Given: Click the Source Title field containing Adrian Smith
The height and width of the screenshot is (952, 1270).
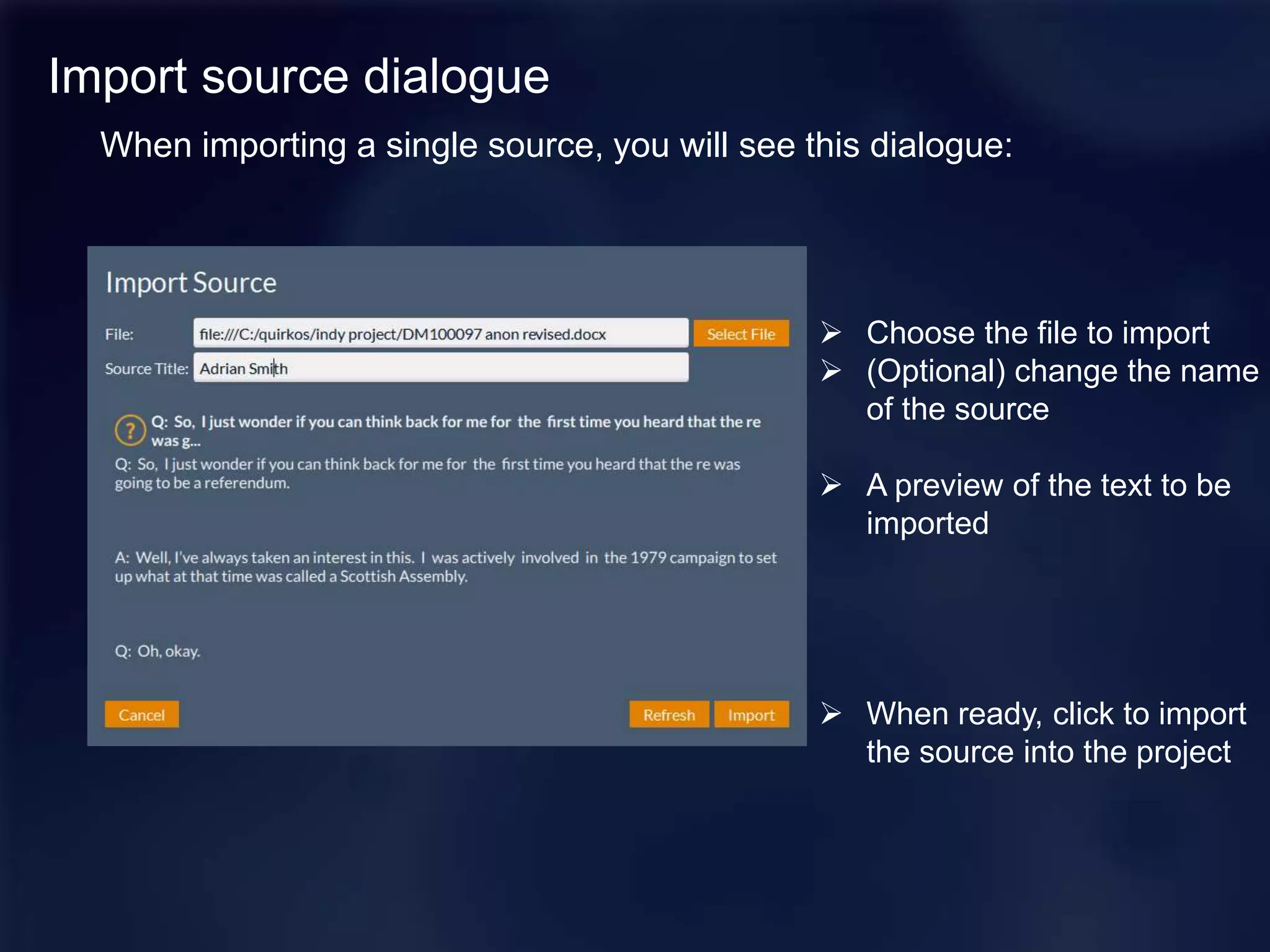Looking at the screenshot, I should click(440, 368).
